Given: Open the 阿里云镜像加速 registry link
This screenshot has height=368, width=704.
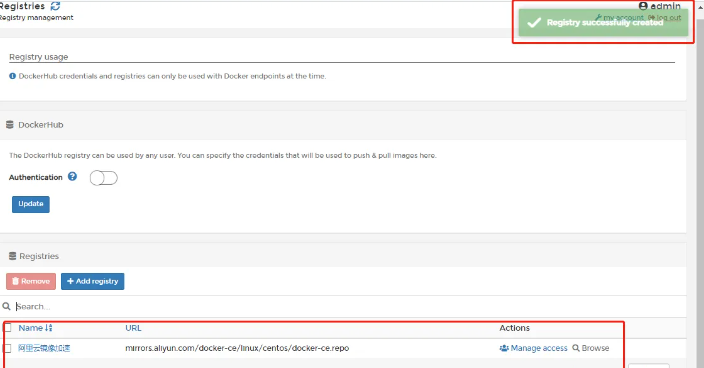Looking at the screenshot, I should point(44,348).
